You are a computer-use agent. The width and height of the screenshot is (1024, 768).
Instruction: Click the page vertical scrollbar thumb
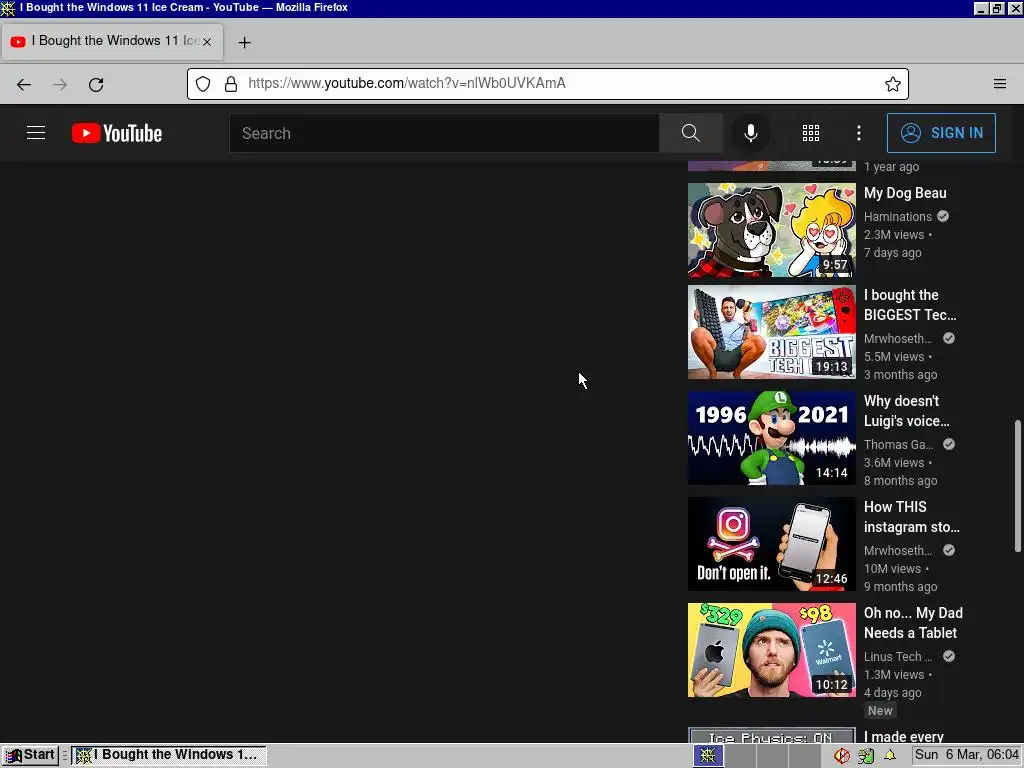pos(1017,486)
